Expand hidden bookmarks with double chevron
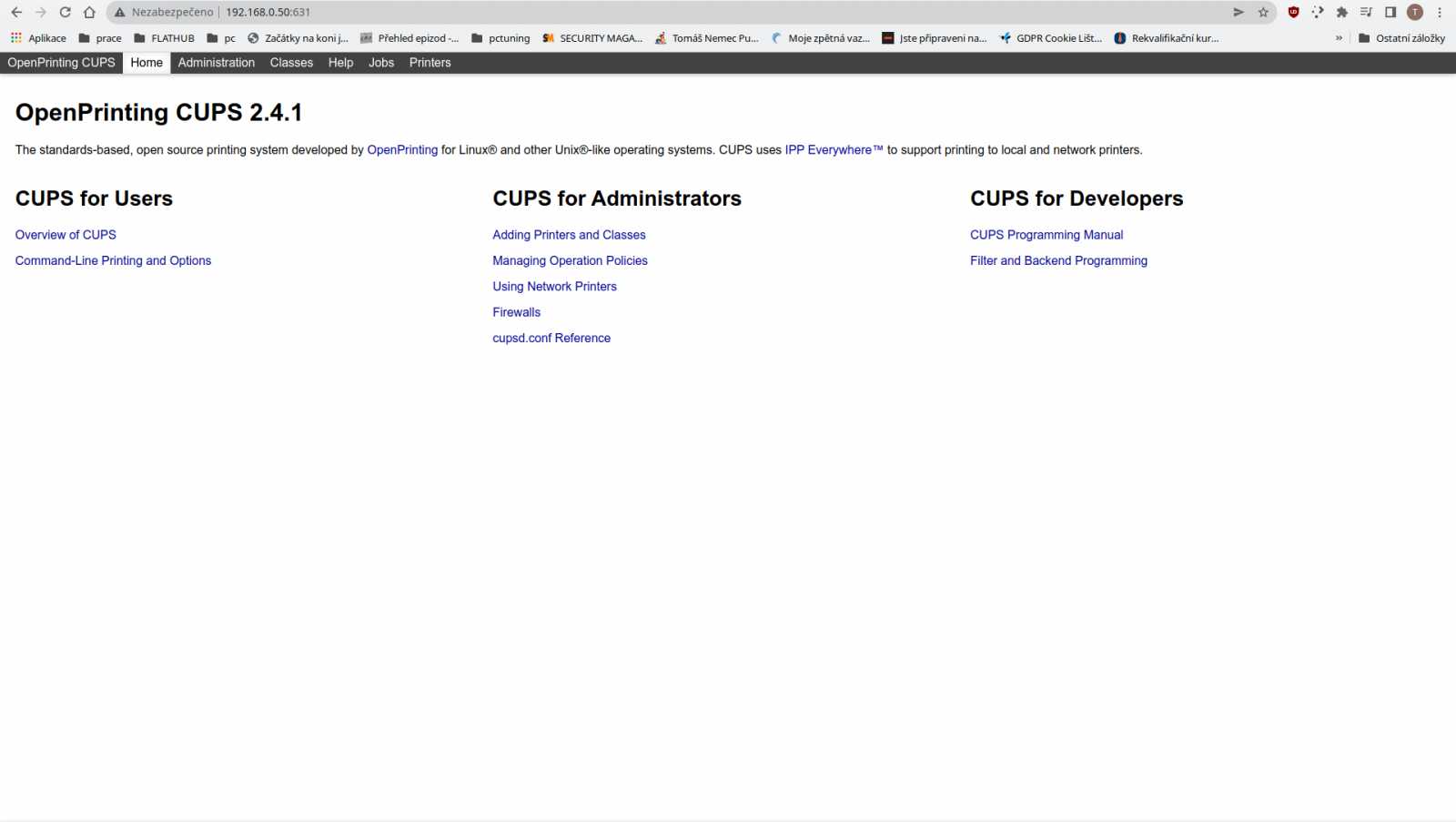The height and width of the screenshot is (822, 1456). pyautogui.click(x=1339, y=38)
